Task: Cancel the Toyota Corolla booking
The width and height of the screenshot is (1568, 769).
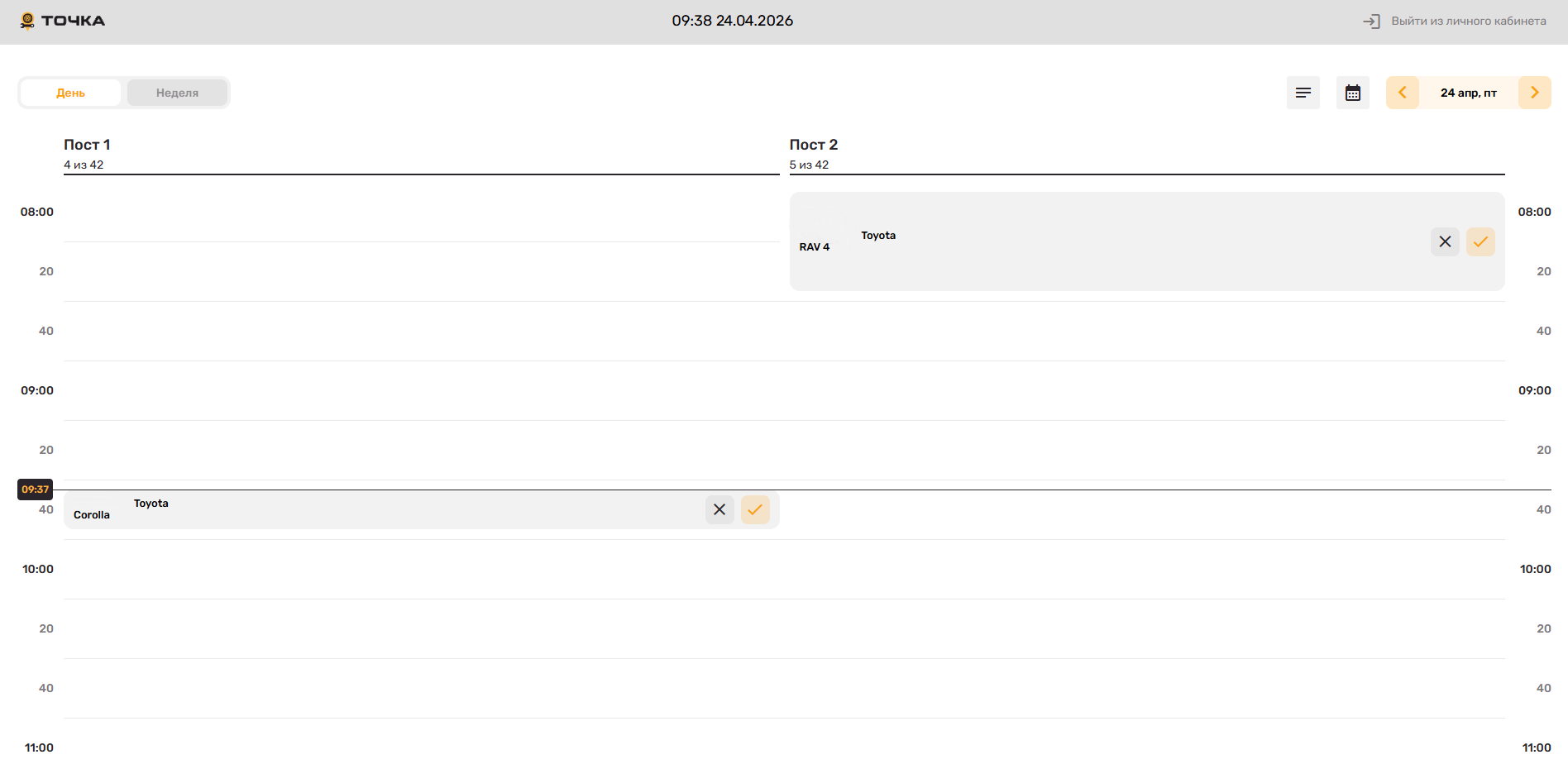Action: 719,509
